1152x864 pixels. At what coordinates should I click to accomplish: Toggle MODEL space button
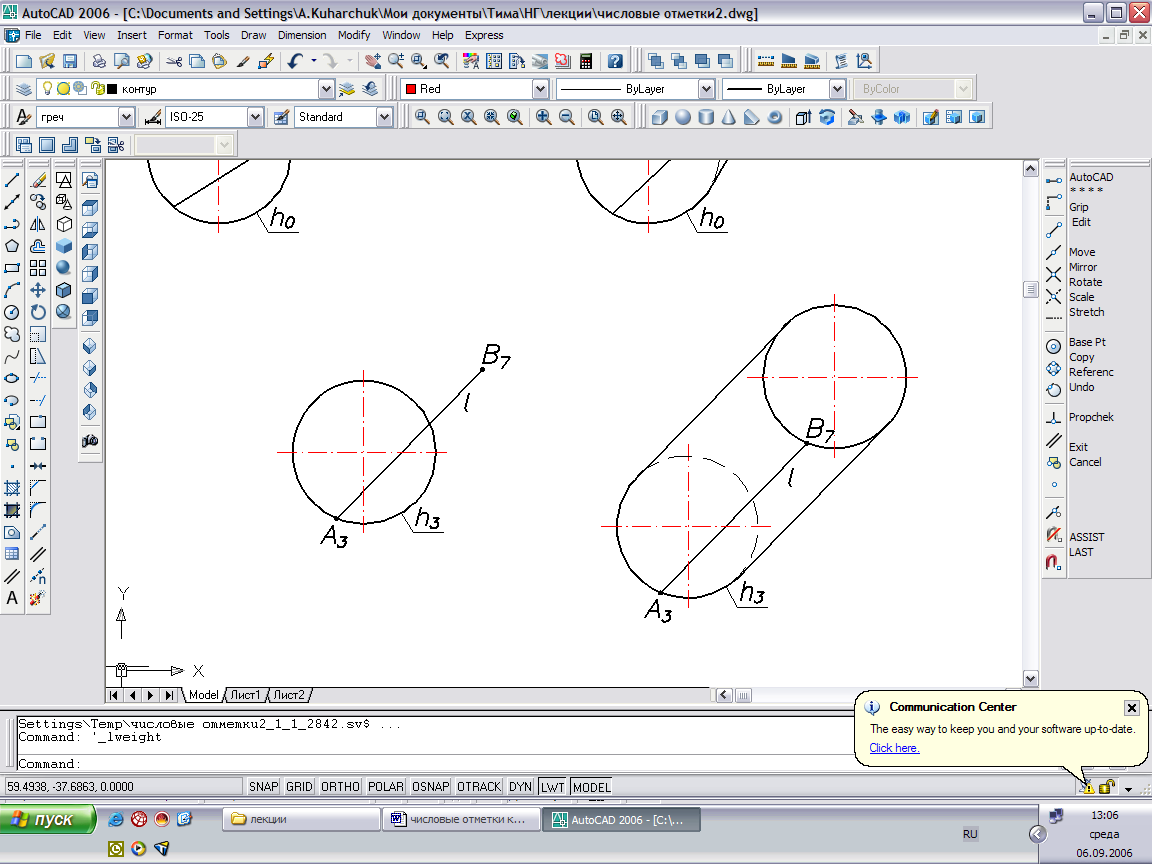591,787
